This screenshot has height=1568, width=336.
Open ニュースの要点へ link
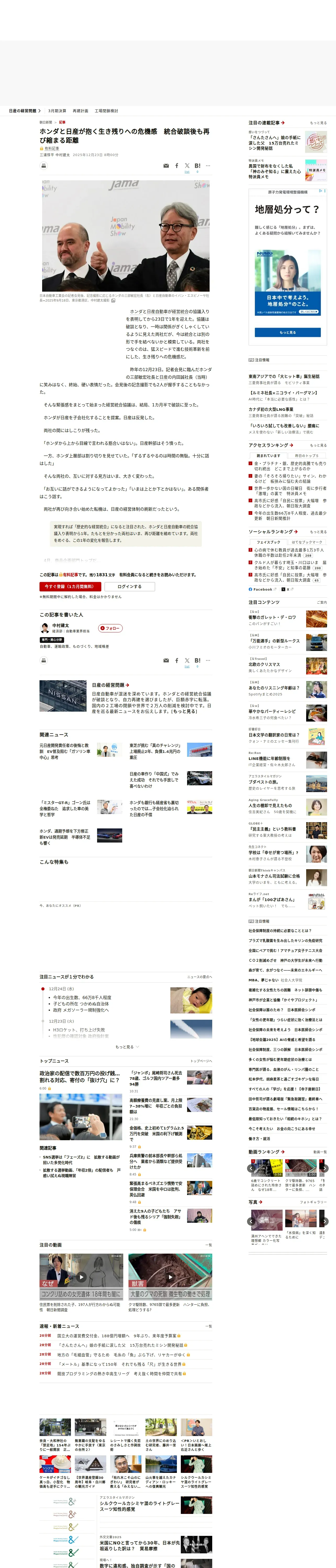click(199, 977)
